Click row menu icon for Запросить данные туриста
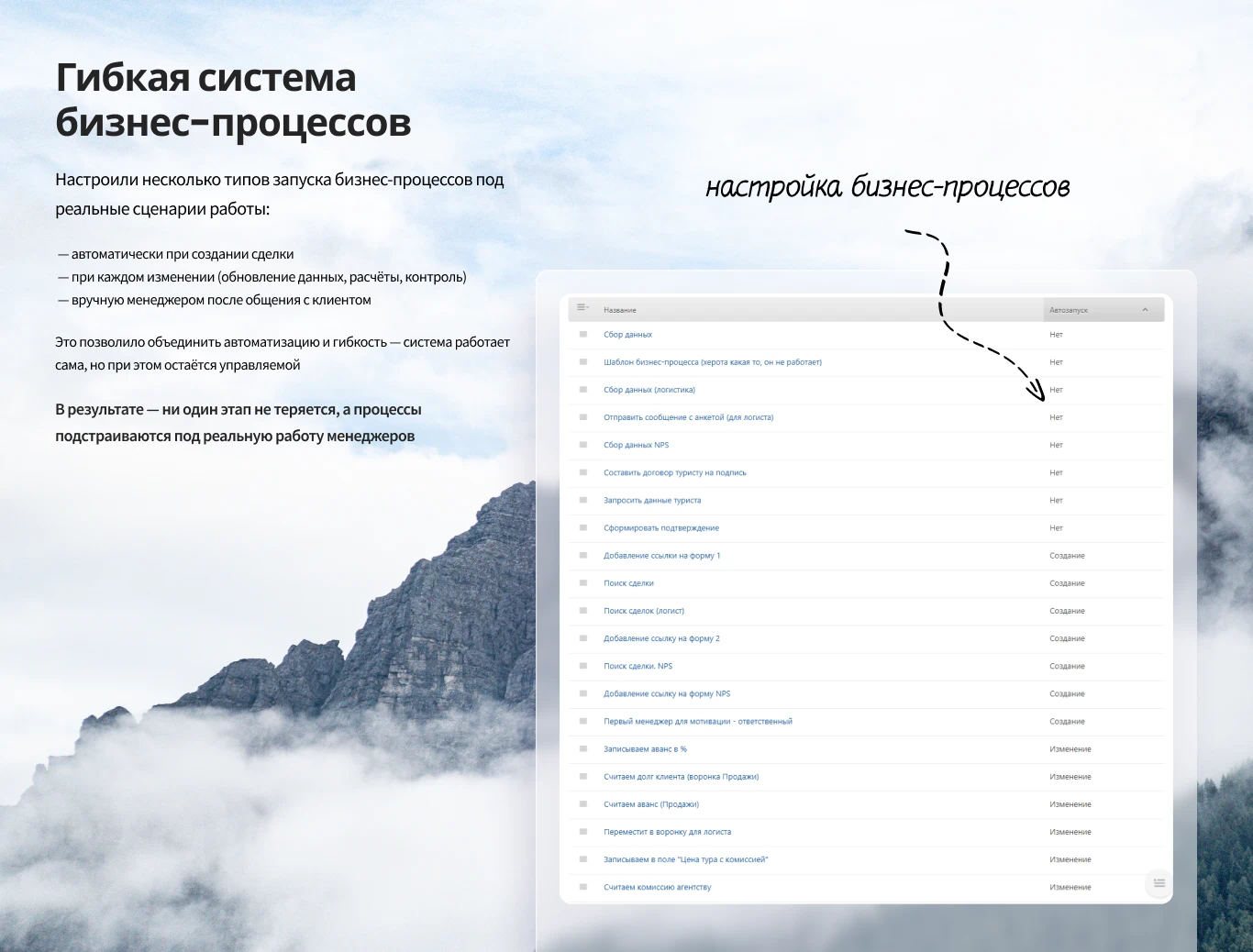The image size is (1253, 952). click(582, 501)
